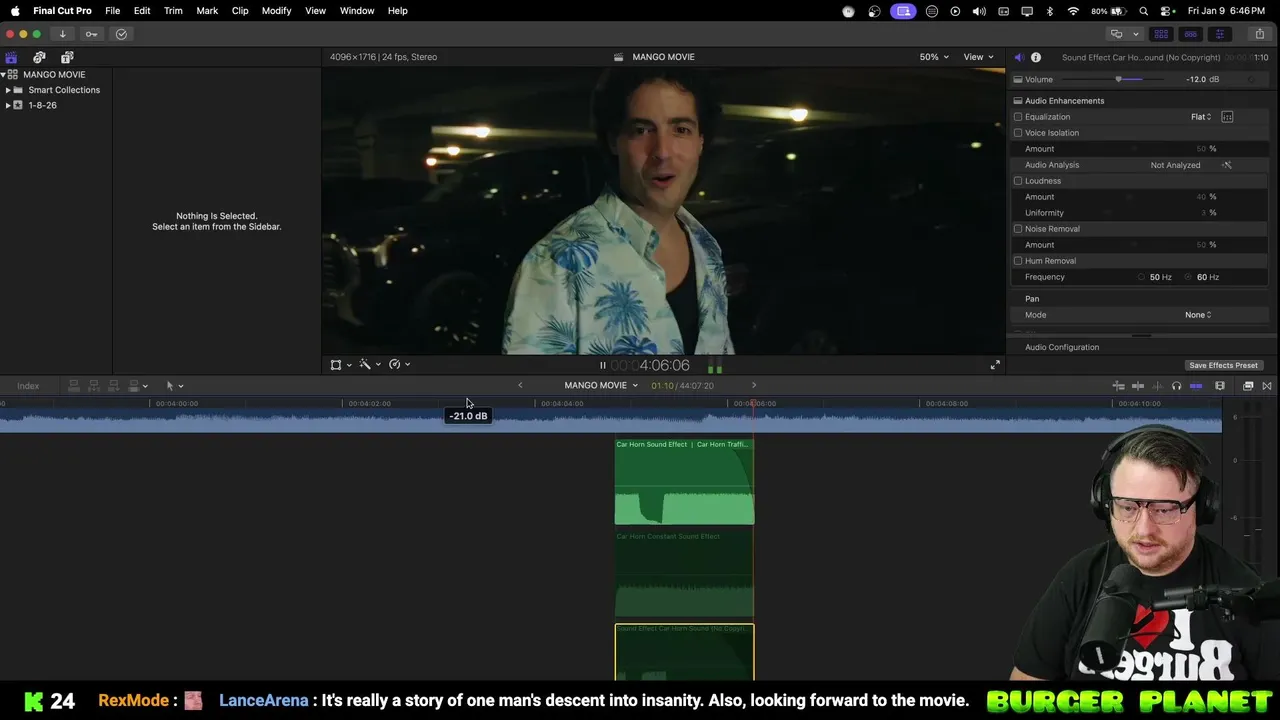The height and width of the screenshot is (720, 1280).
Task: Open the Mark menu
Action: (207, 11)
